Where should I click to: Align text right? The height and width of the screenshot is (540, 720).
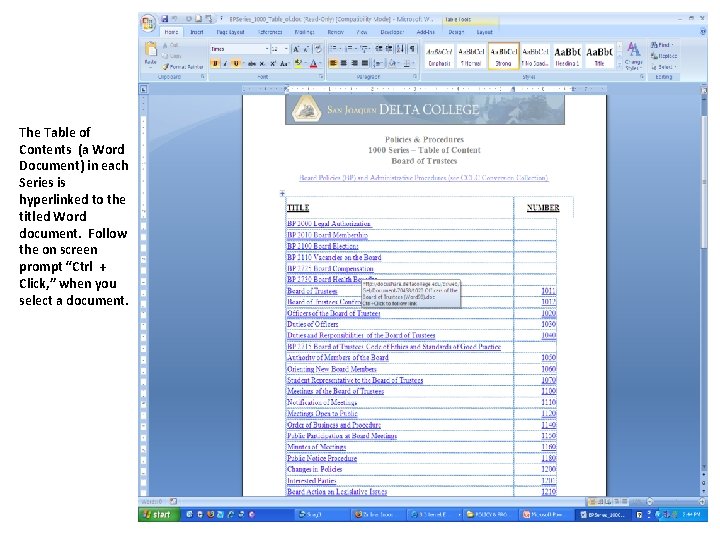354,63
